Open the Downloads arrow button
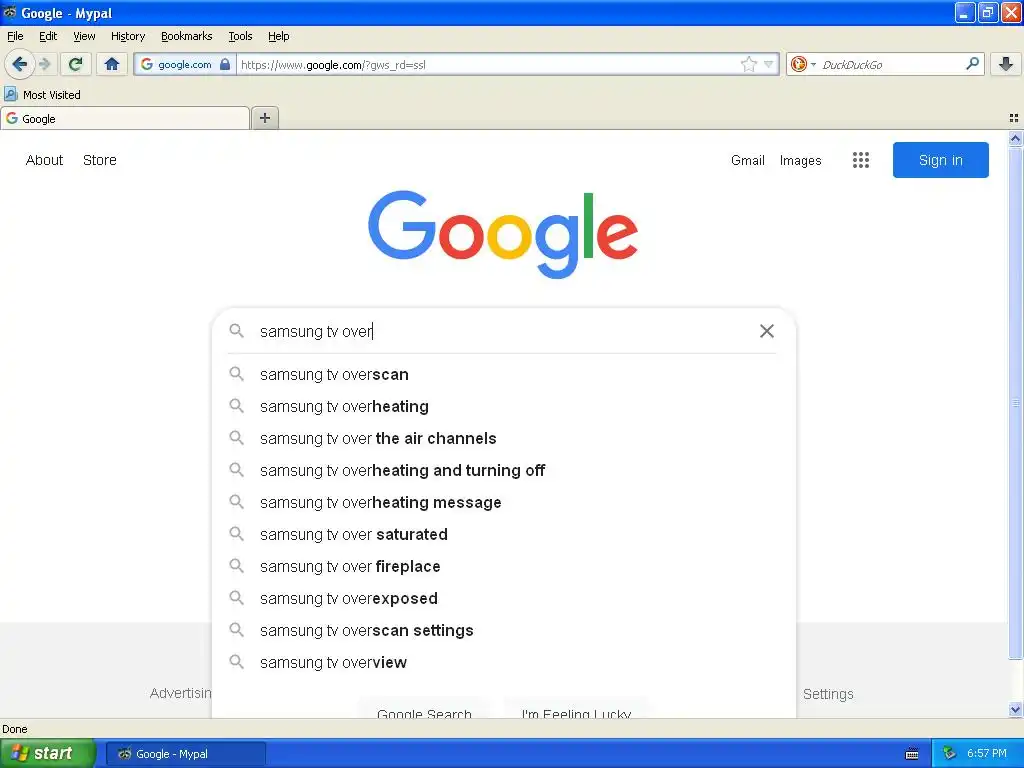The width and height of the screenshot is (1024, 768). coord(1006,64)
